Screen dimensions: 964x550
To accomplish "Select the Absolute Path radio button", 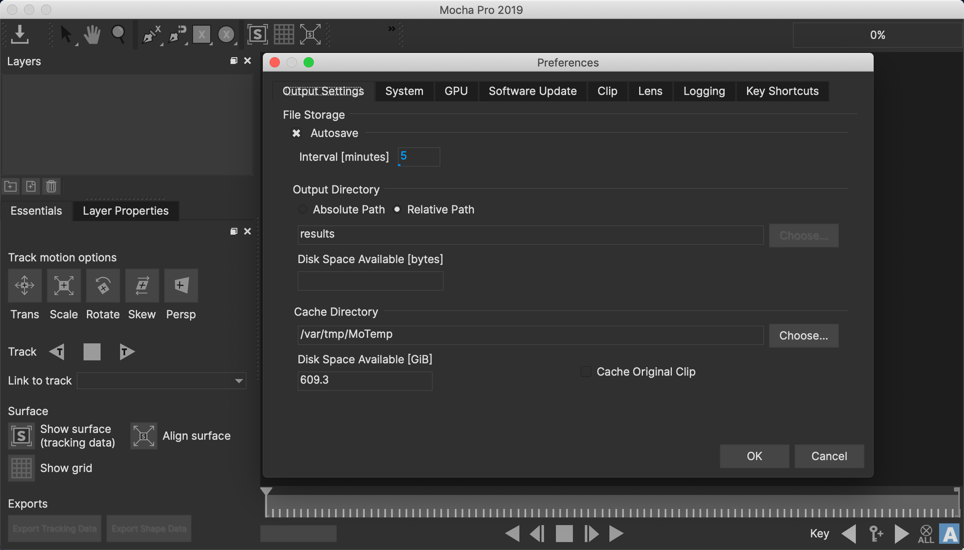I will point(302,210).
